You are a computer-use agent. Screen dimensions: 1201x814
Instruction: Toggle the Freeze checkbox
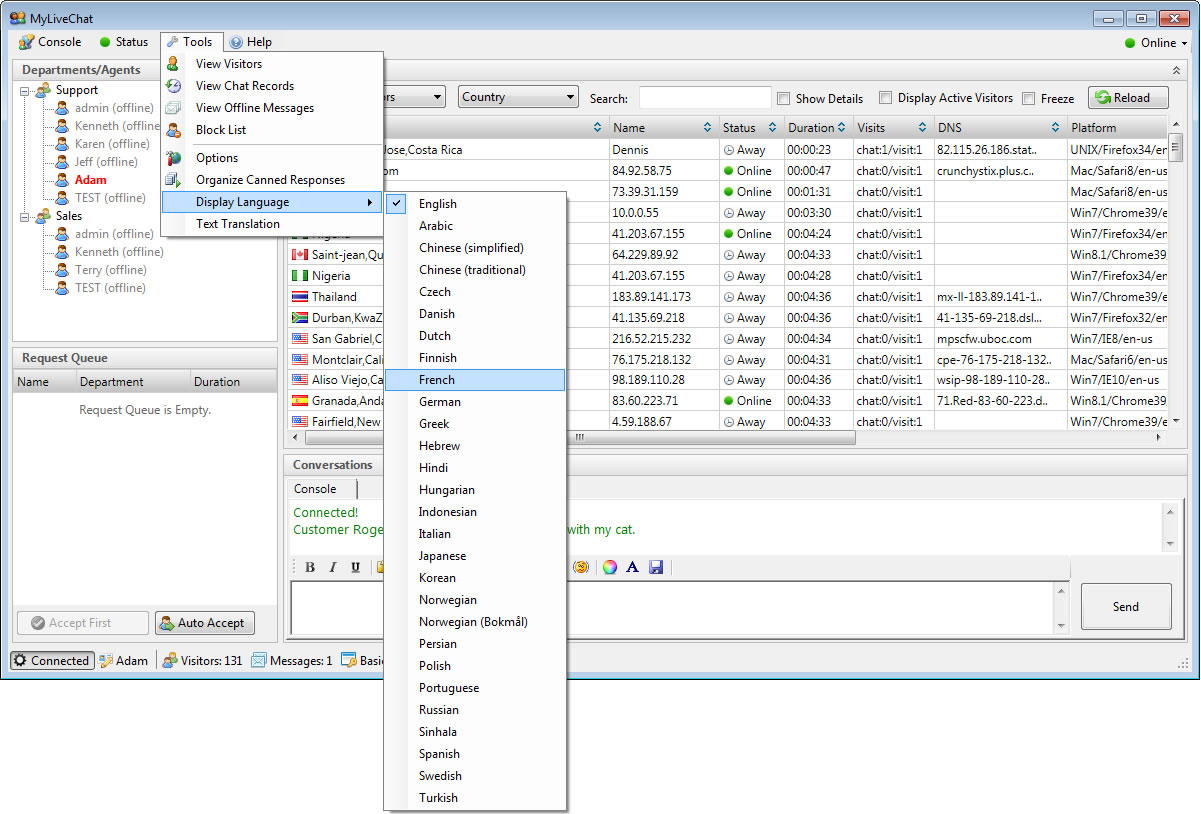(1029, 99)
